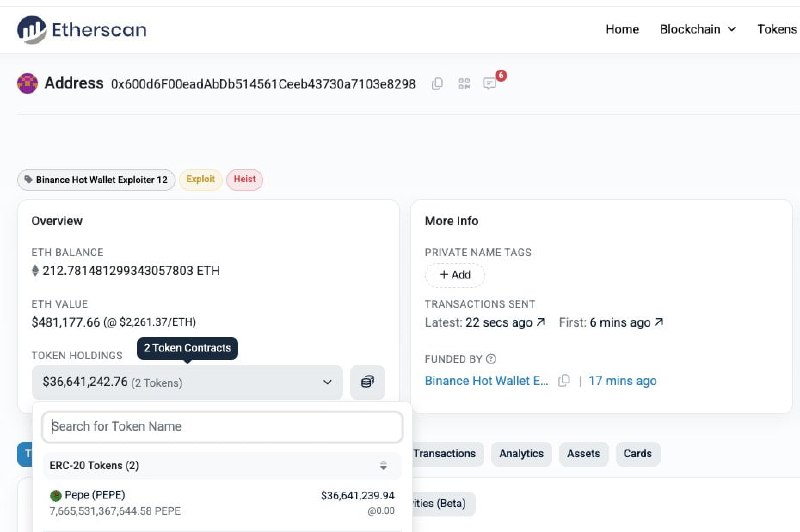Open the latest sent transaction arrow

541,322
